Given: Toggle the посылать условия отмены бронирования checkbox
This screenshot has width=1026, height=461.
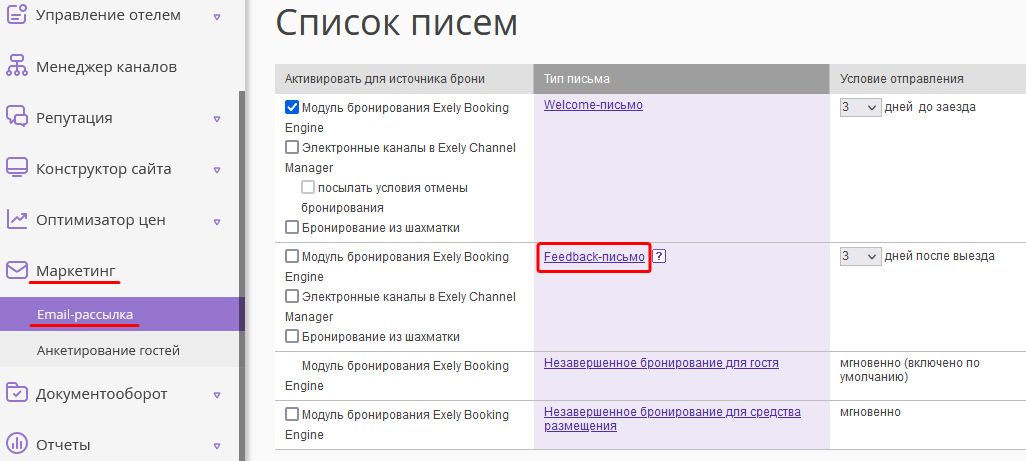Looking at the screenshot, I should [x=308, y=188].
